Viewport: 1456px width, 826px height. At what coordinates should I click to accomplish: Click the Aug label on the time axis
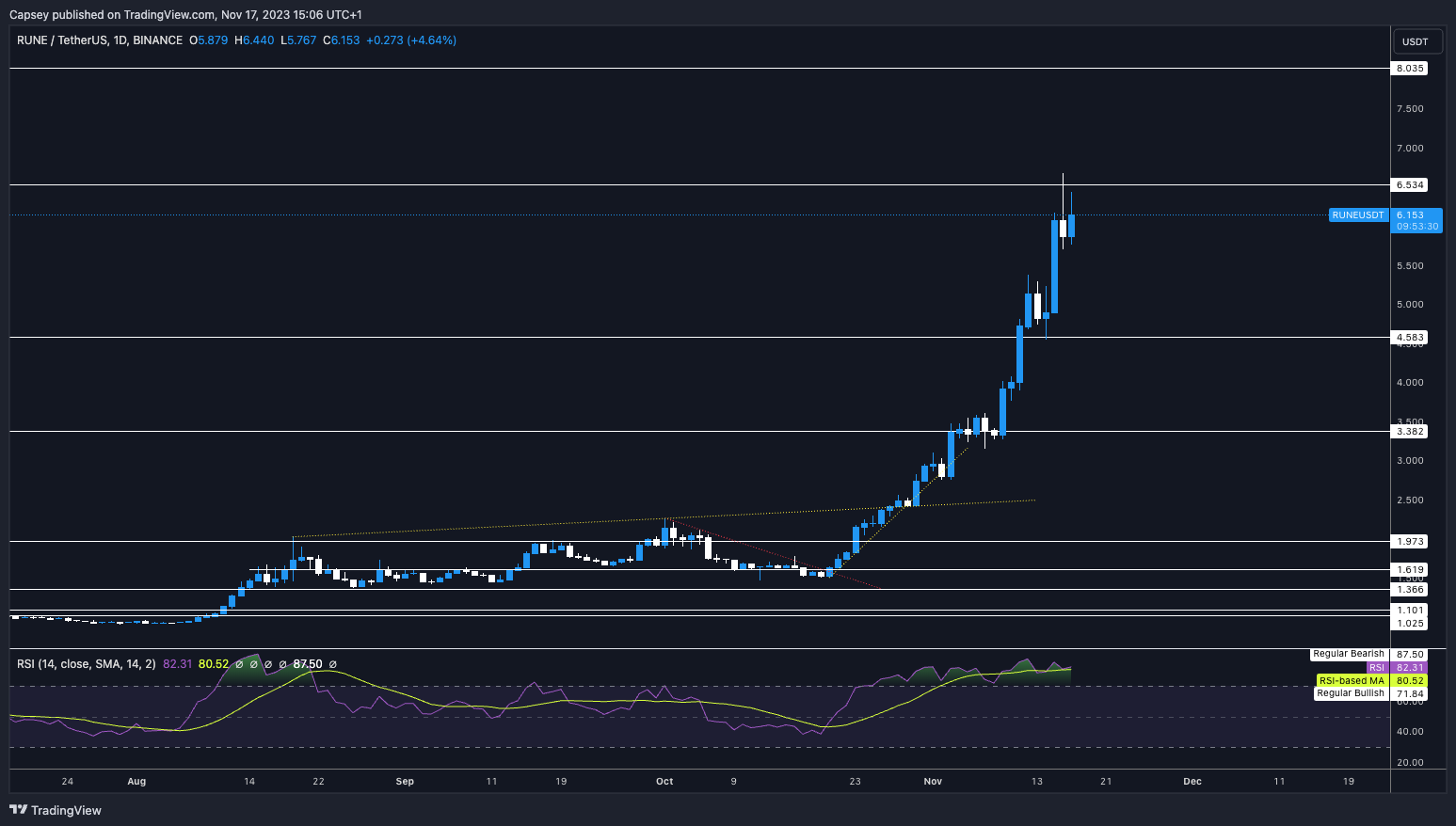[136, 782]
